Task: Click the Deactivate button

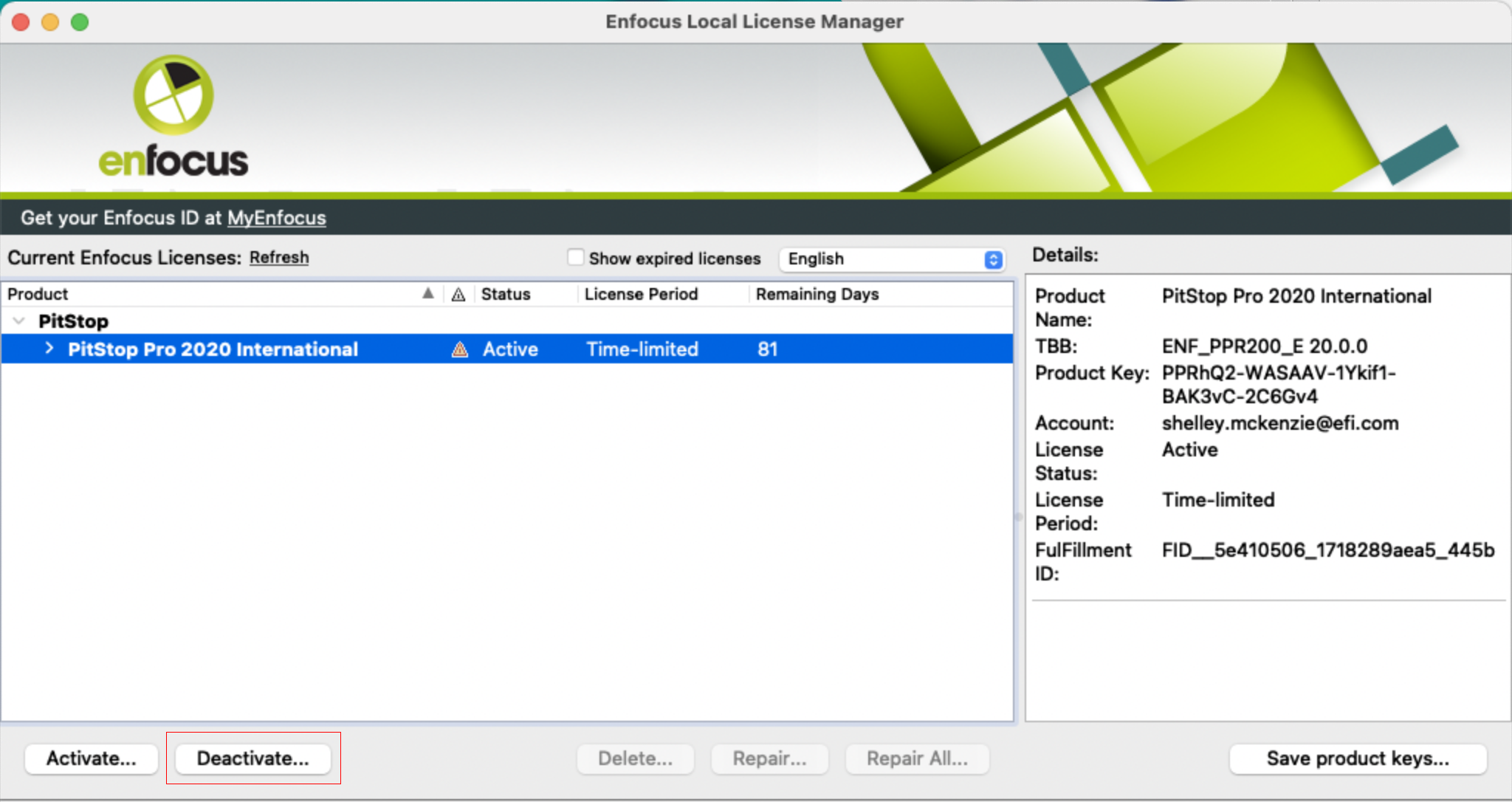Action: tap(253, 758)
